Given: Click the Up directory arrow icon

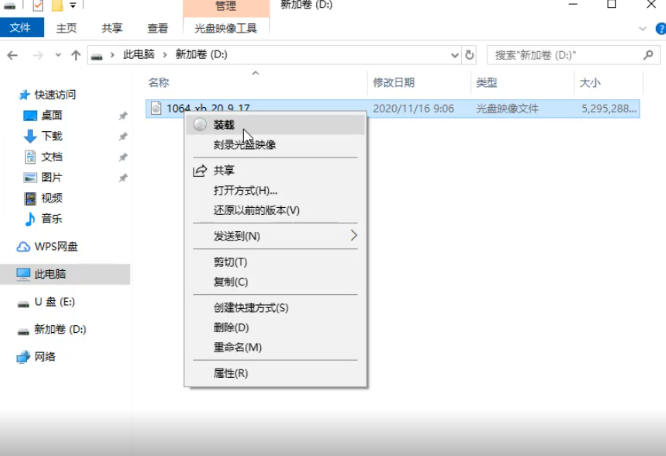Looking at the screenshot, I should [x=75, y=54].
